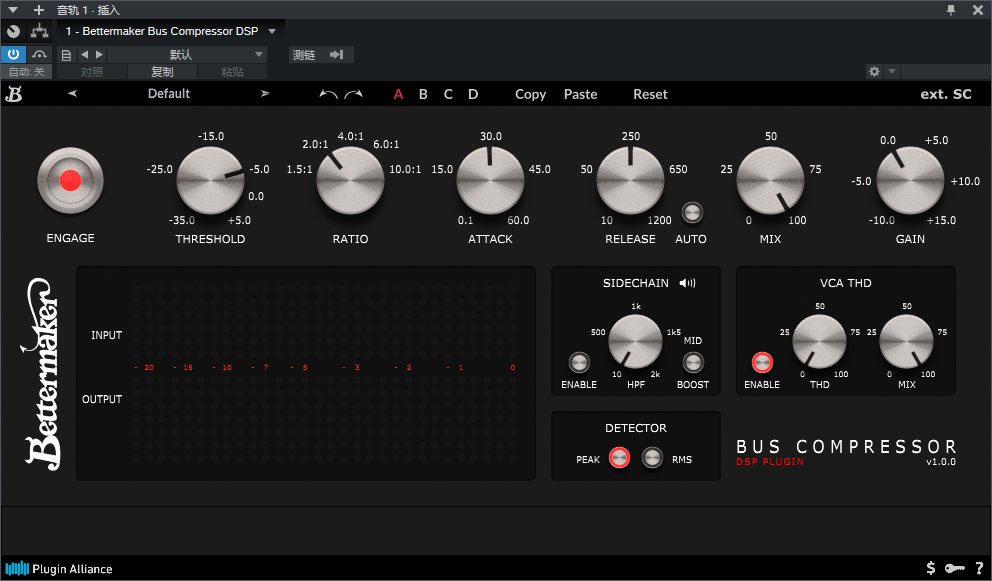992x581 pixels.
Task: Select the RMS detector button
Action: pos(652,458)
